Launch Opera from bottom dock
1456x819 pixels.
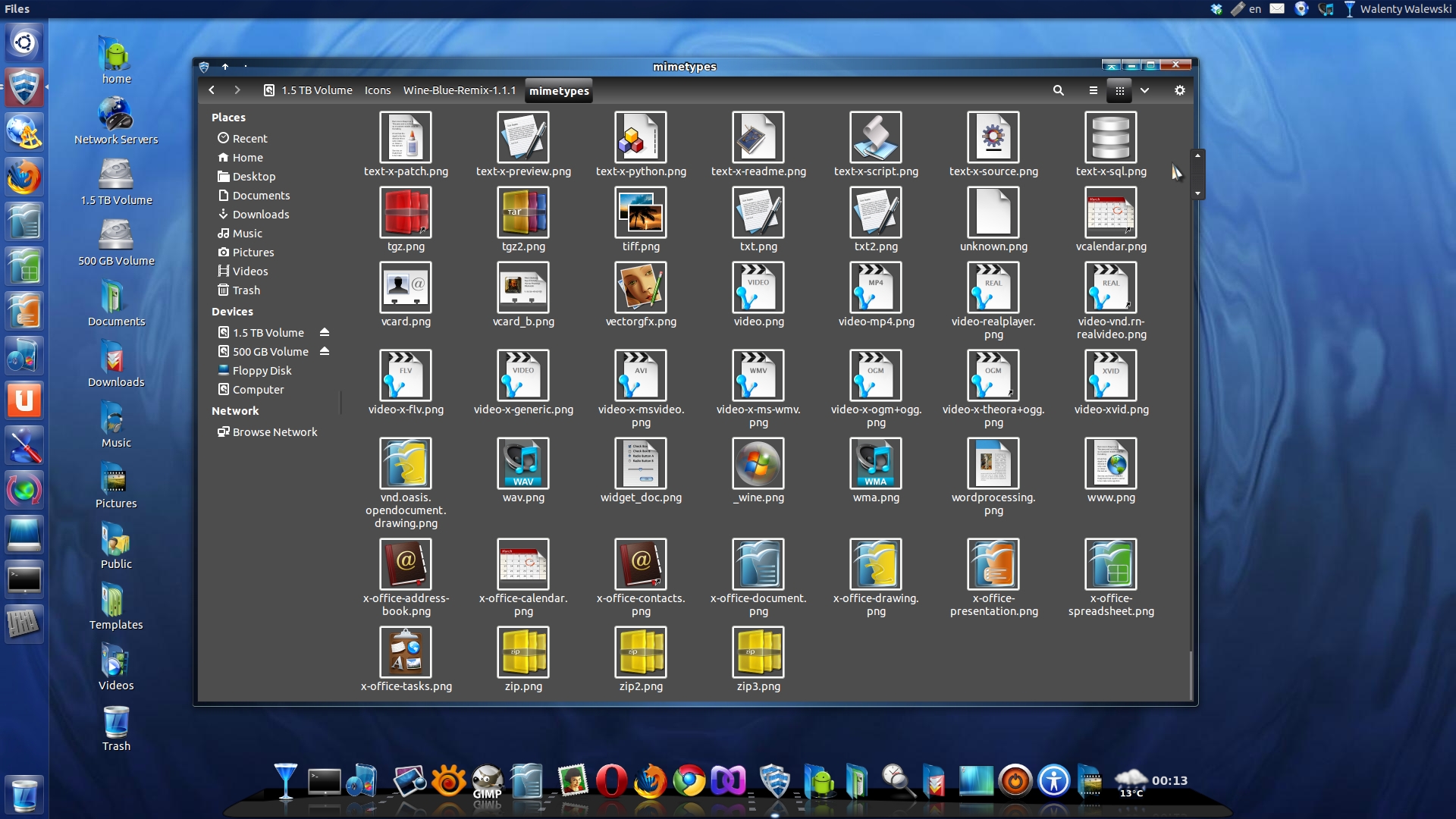(611, 781)
